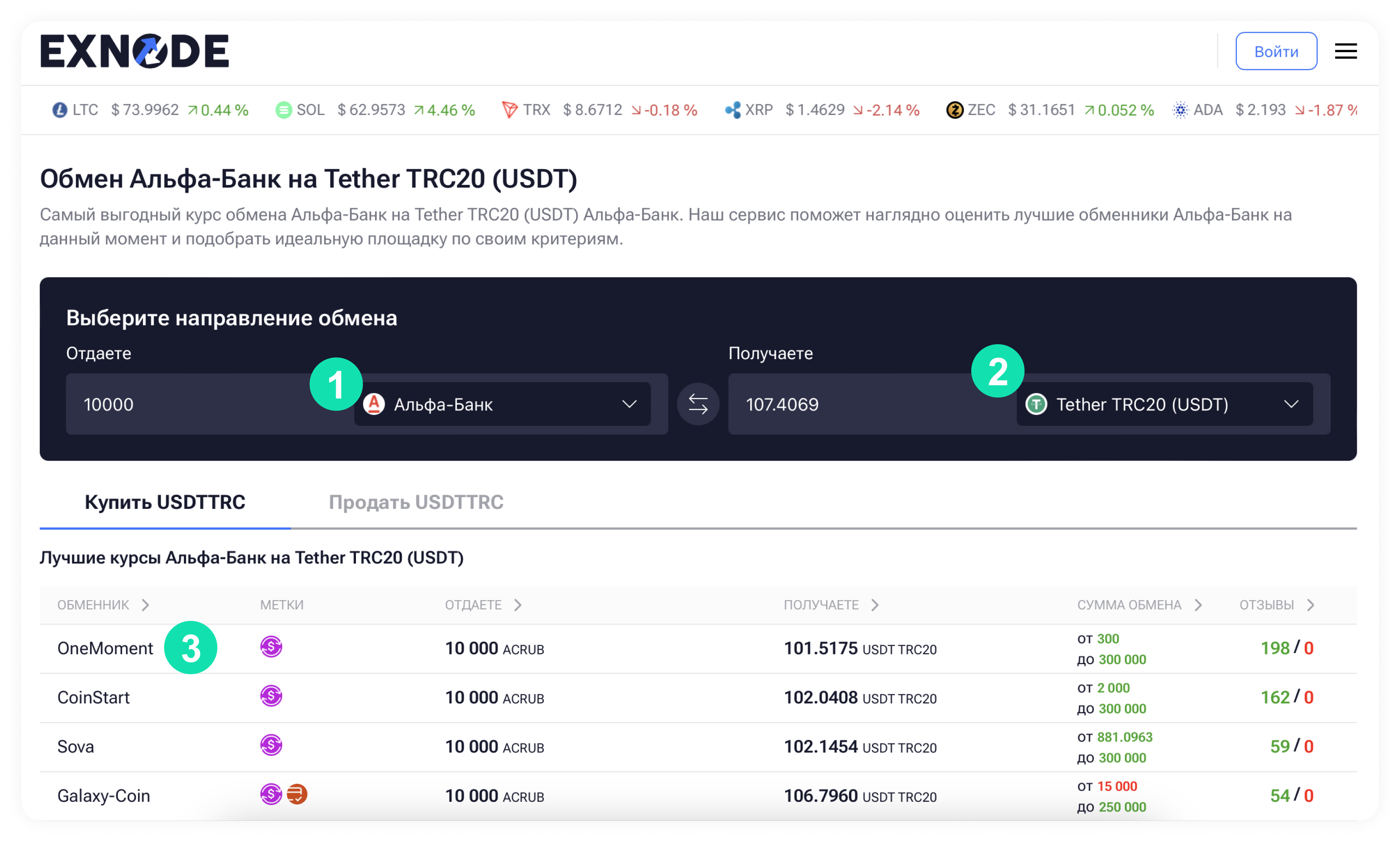Click the orange label icon in Galaxy-Coin row

[296, 794]
